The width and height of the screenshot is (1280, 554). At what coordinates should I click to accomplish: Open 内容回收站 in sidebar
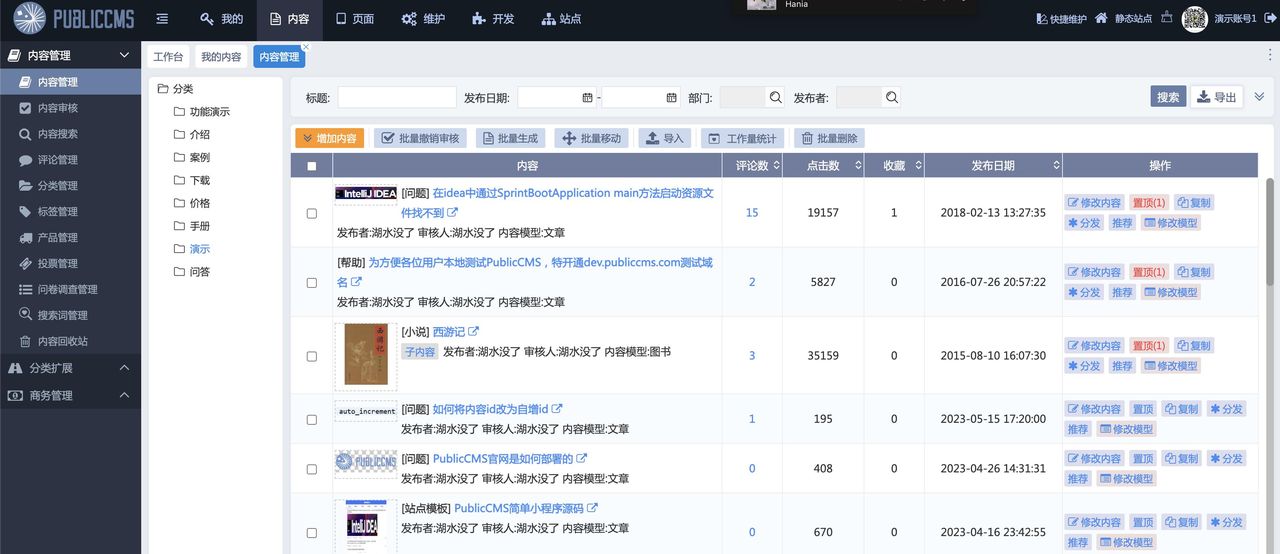pyautogui.click(x=70, y=341)
